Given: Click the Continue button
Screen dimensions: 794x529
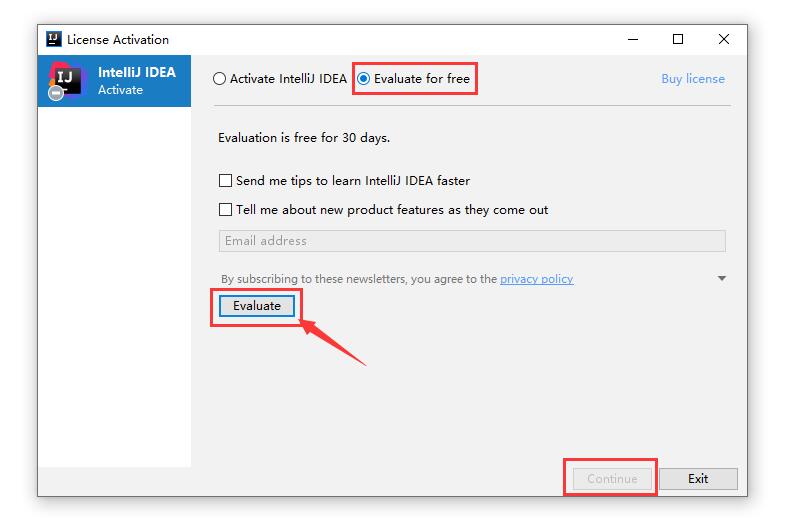Looking at the screenshot, I should click(x=612, y=478).
